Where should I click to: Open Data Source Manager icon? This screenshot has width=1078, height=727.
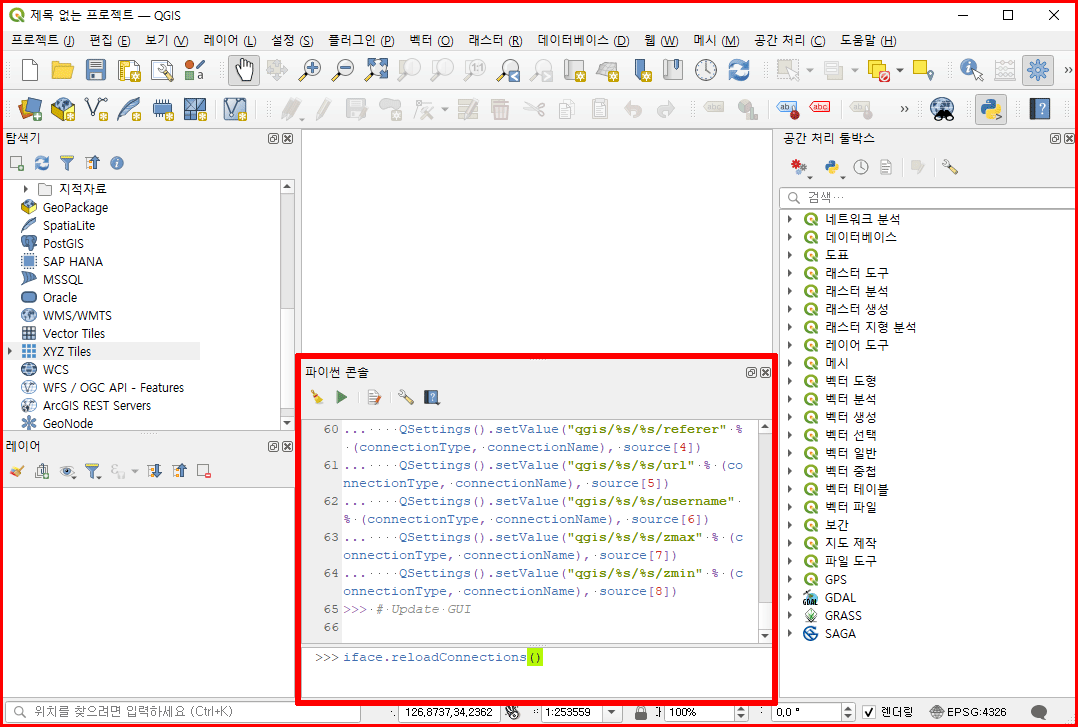30,108
